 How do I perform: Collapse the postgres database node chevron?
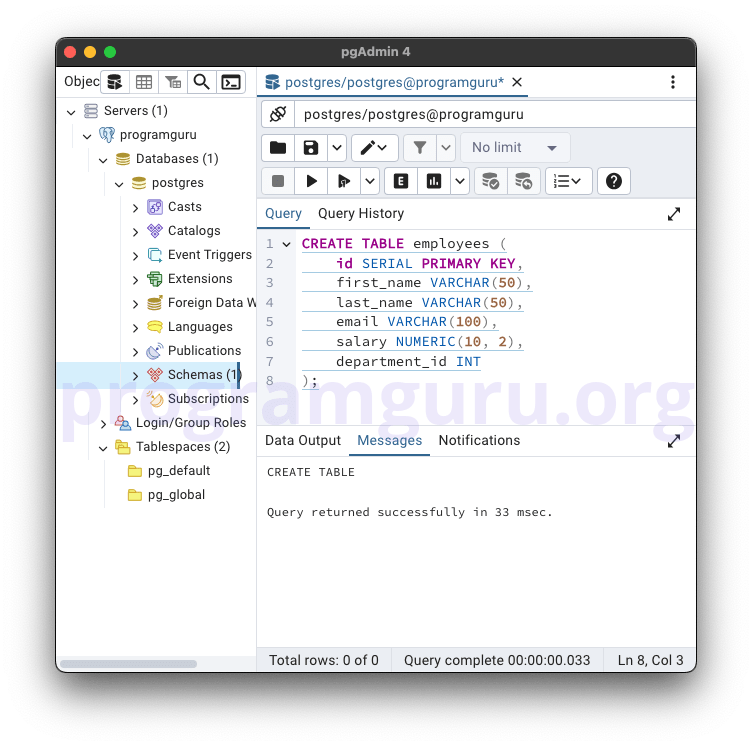119,185
